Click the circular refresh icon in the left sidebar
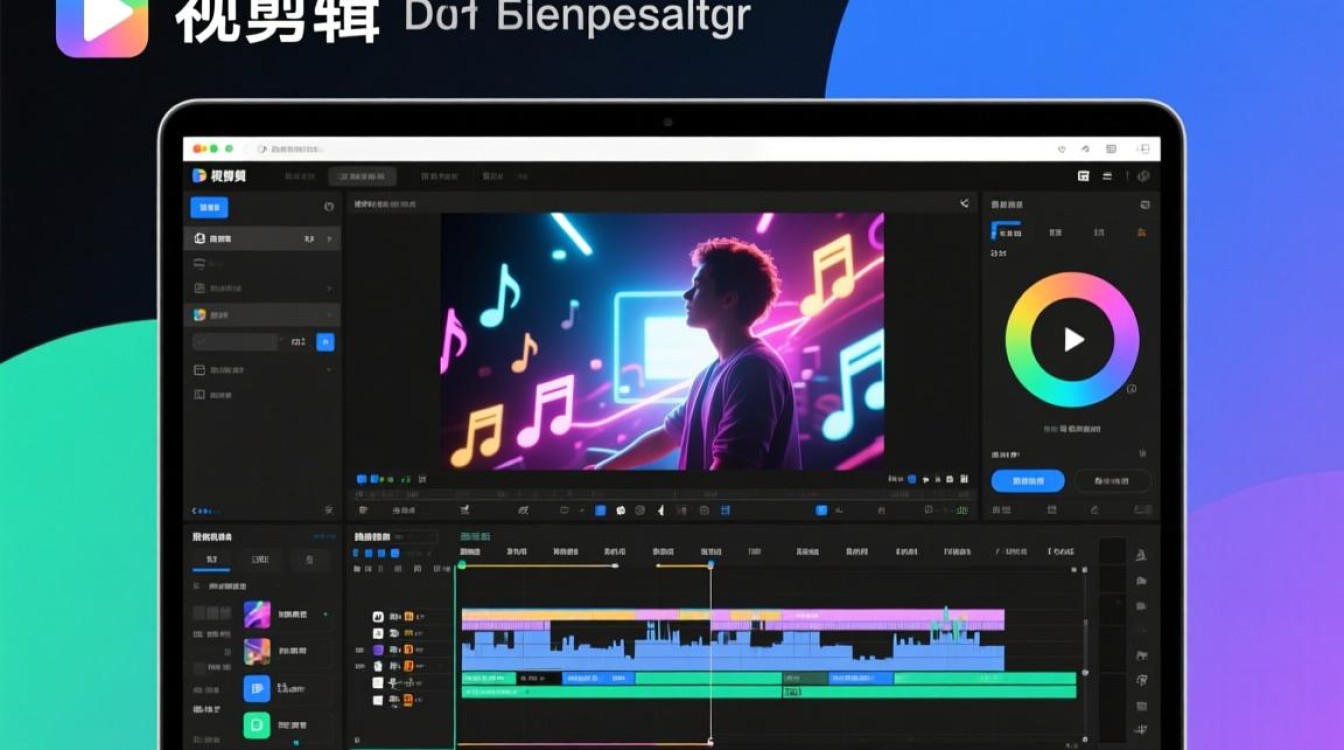 329,207
